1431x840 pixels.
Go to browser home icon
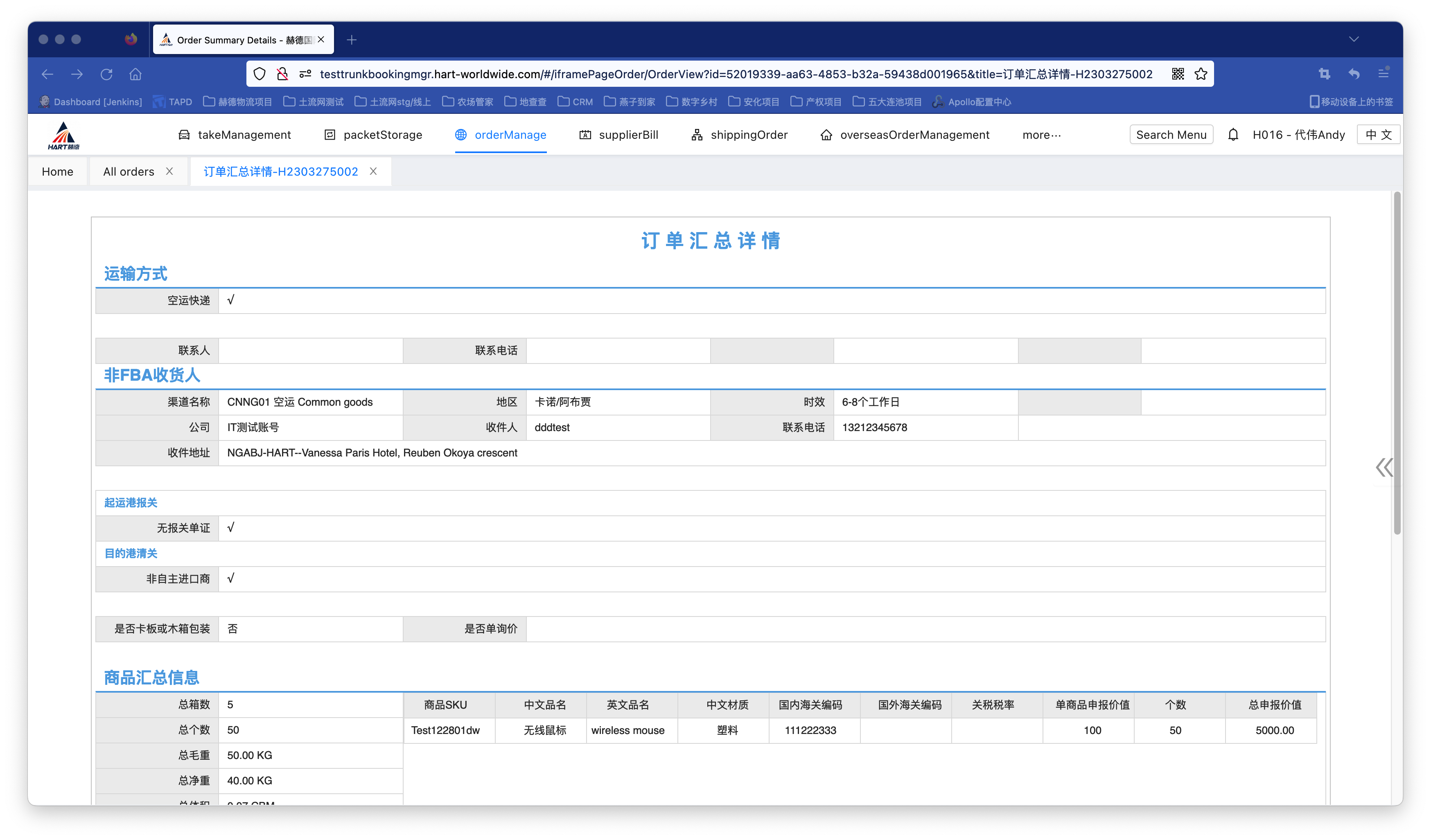click(135, 74)
